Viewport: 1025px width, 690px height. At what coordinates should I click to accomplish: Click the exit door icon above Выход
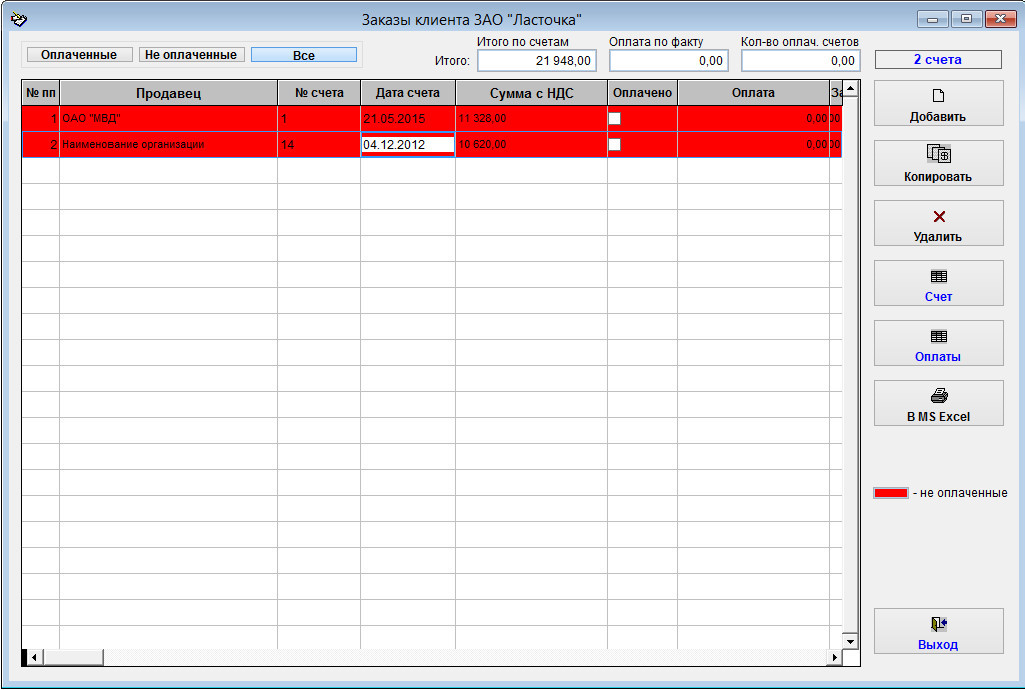(x=939, y=624)
